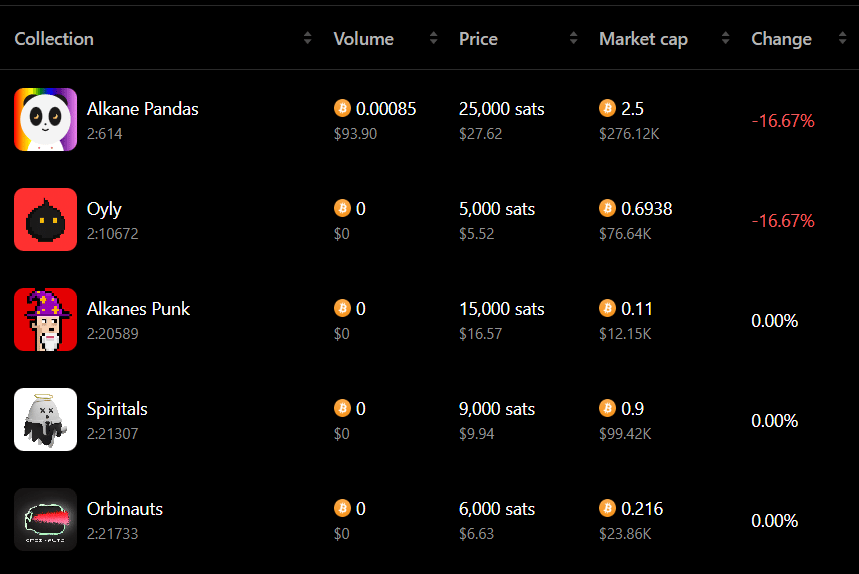Toggle Volume column sort arrows
Screen dimensions: 859x574
[433, 38]
